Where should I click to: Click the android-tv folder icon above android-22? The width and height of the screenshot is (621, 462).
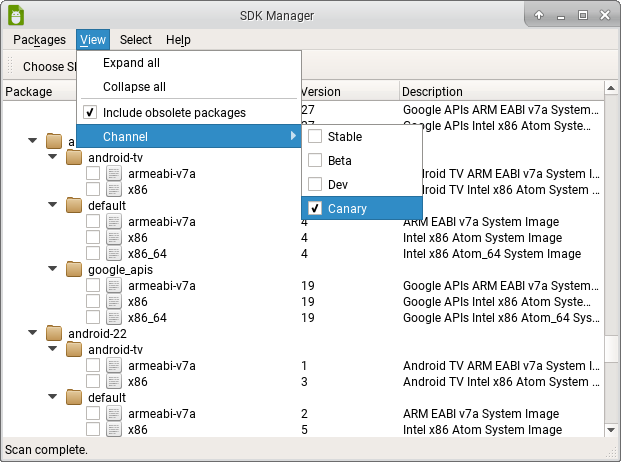[x=74, y=158]
